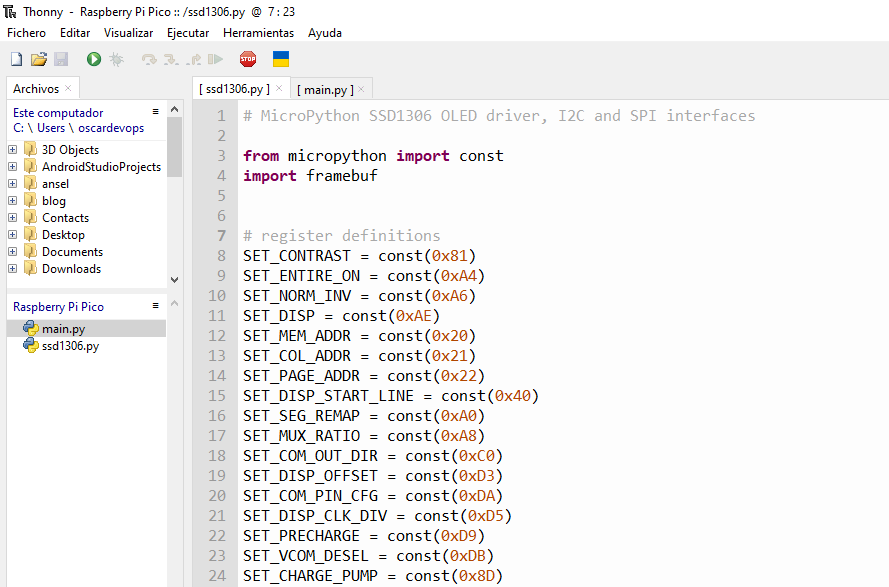Click line number 7 in gutter
This screenshot has width=889, height=587.
tap(221, 235)
